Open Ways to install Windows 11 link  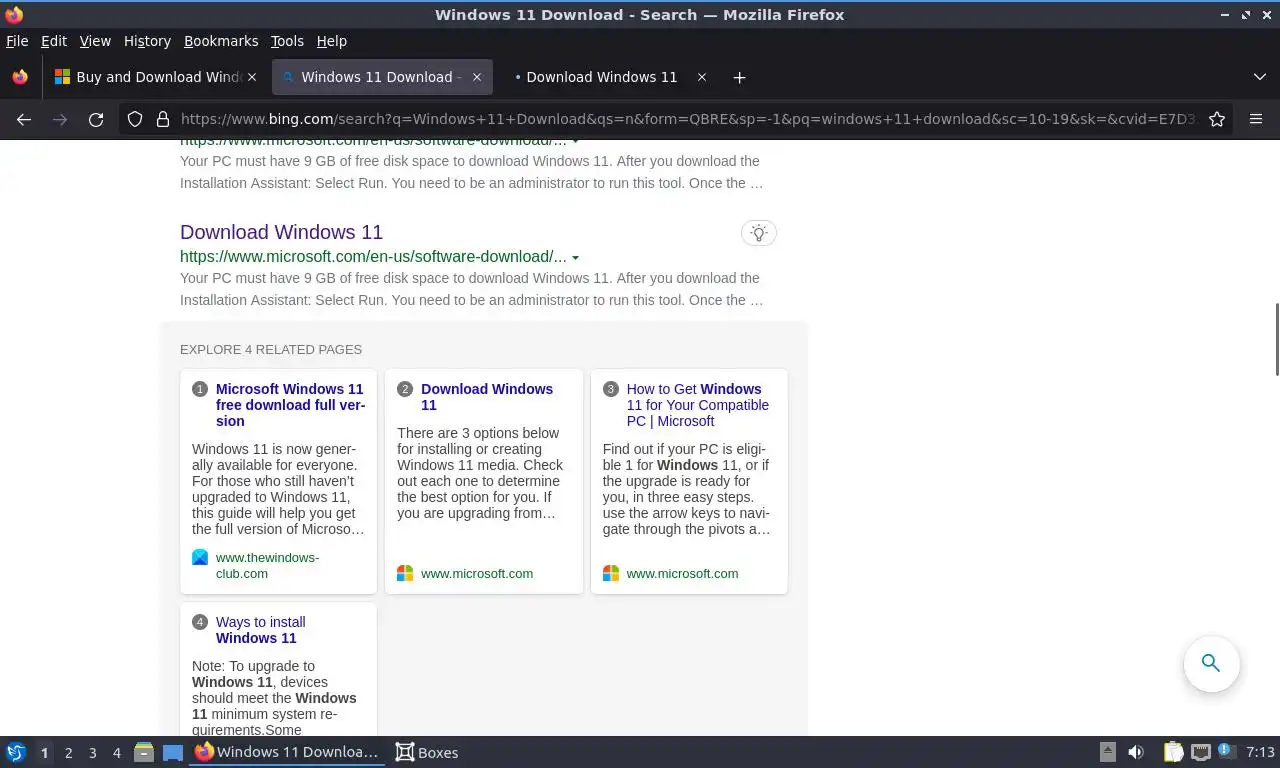[261, 630]
